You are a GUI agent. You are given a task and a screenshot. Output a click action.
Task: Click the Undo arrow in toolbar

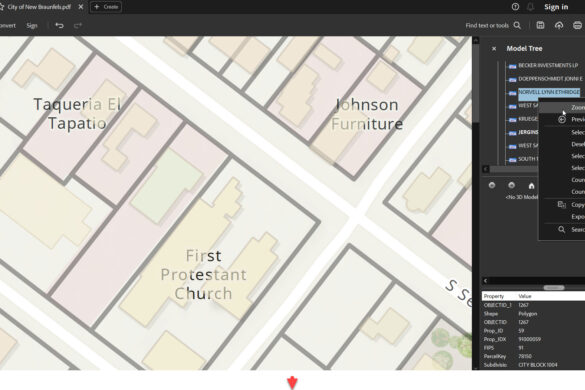[x=59, y=25]
